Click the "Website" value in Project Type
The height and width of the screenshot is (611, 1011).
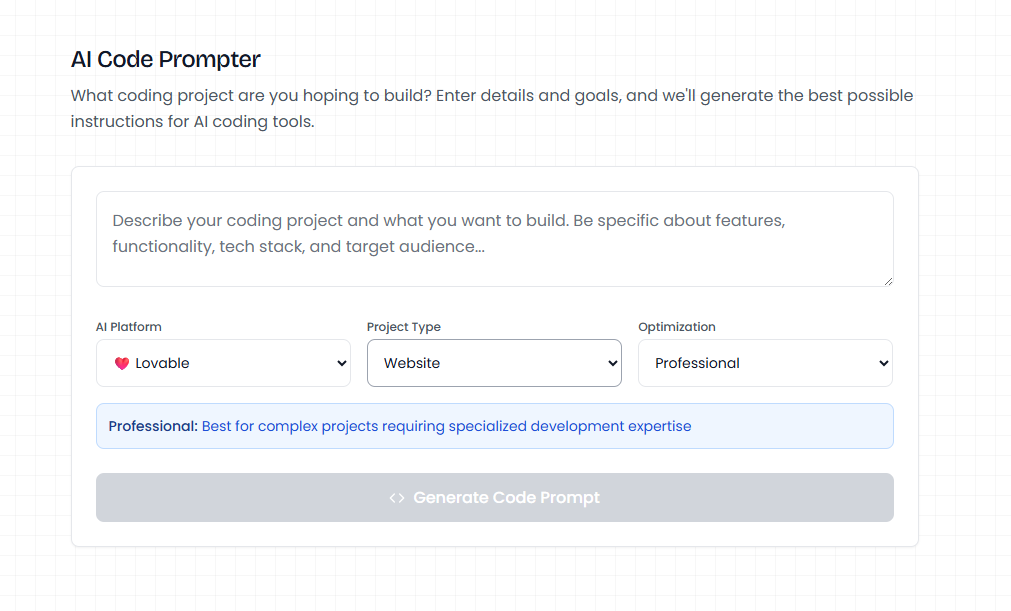point(412,364)
